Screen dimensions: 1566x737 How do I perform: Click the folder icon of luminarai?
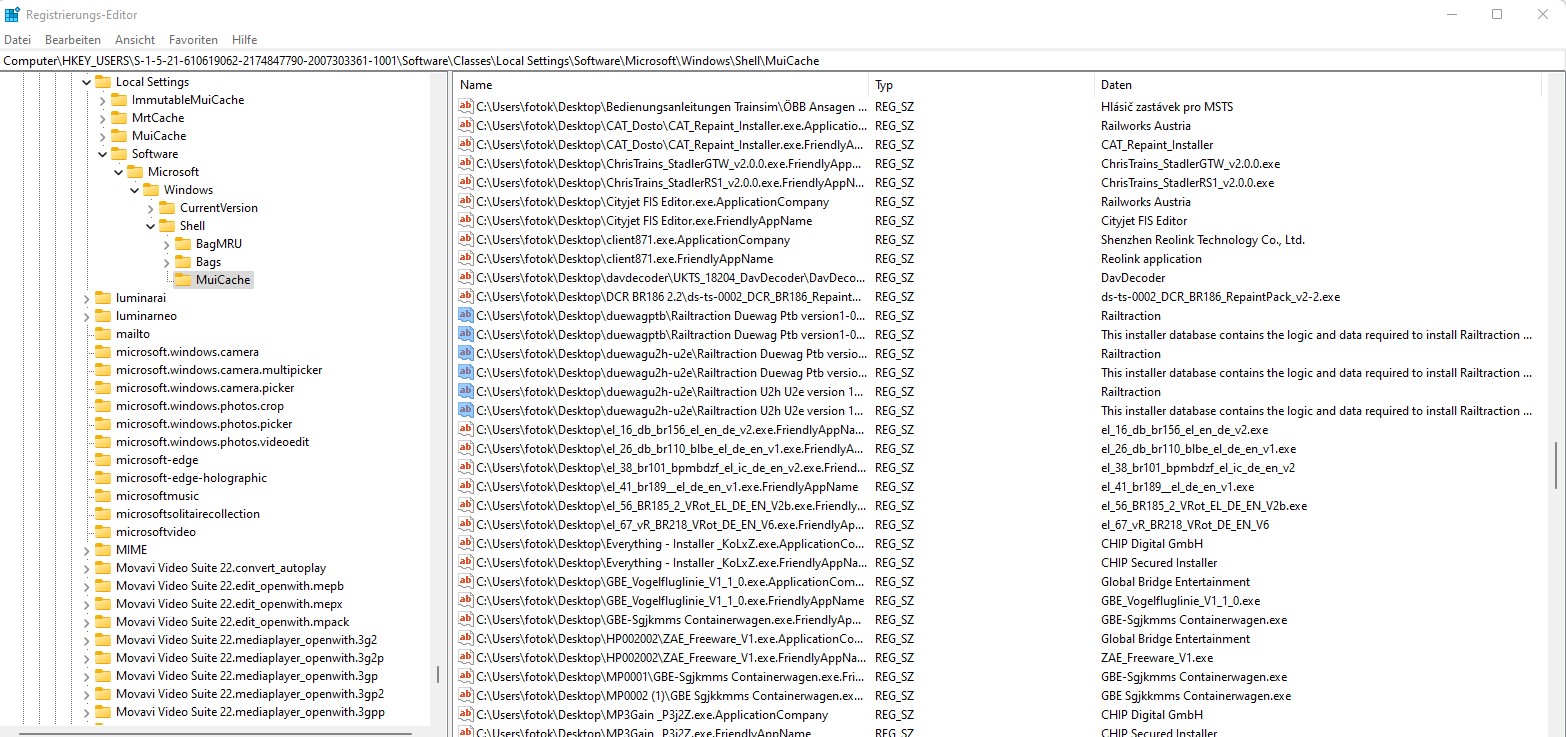[x=103, y=298]
